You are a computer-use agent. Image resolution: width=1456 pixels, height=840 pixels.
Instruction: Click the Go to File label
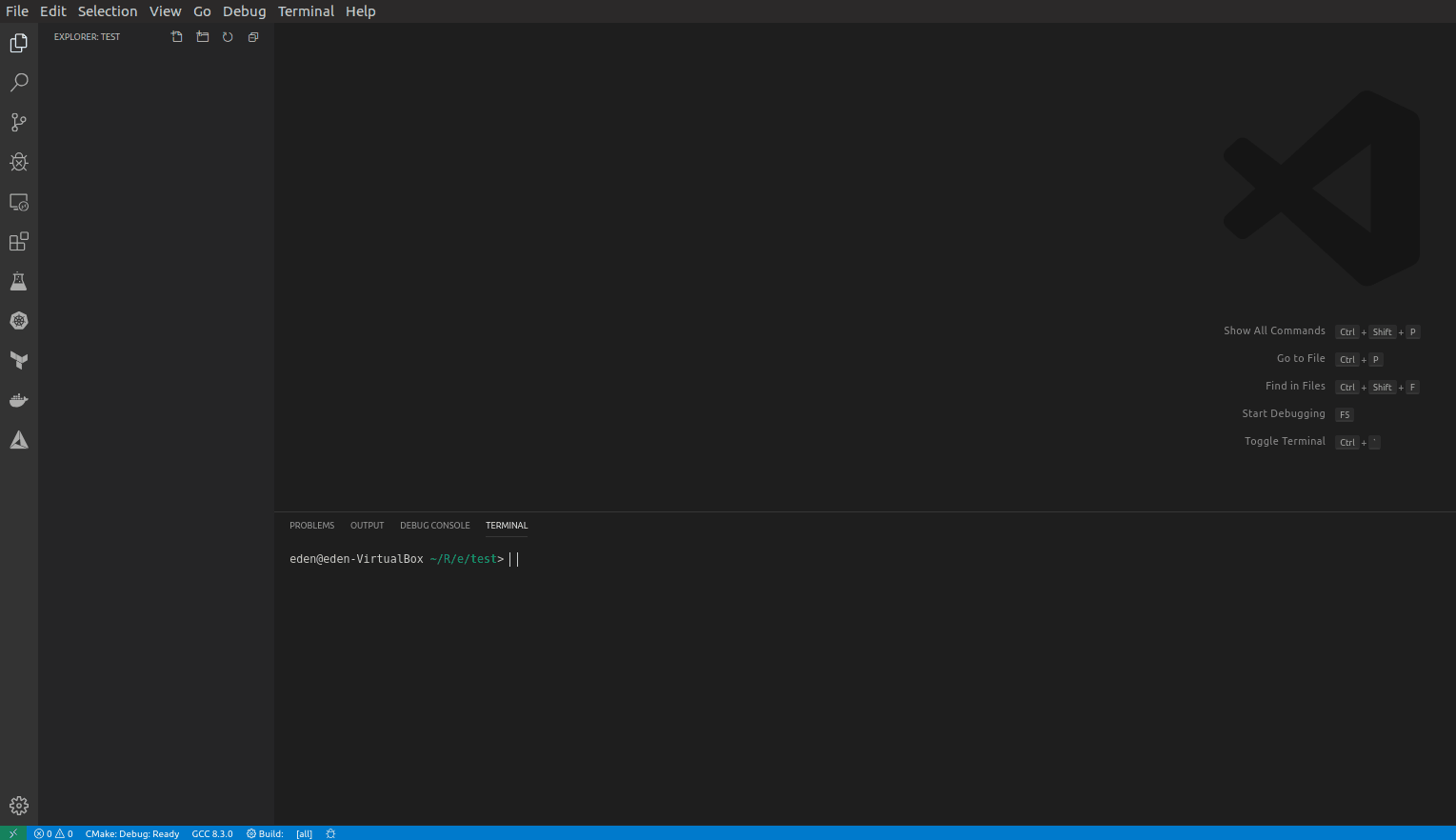pos(1301,359)
